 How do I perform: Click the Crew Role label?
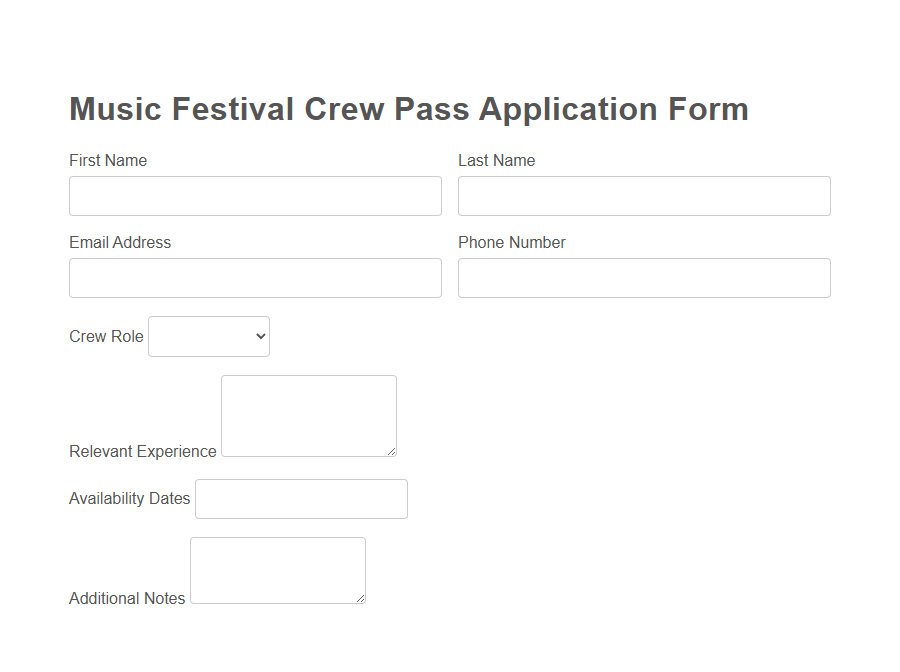[105, 336]
